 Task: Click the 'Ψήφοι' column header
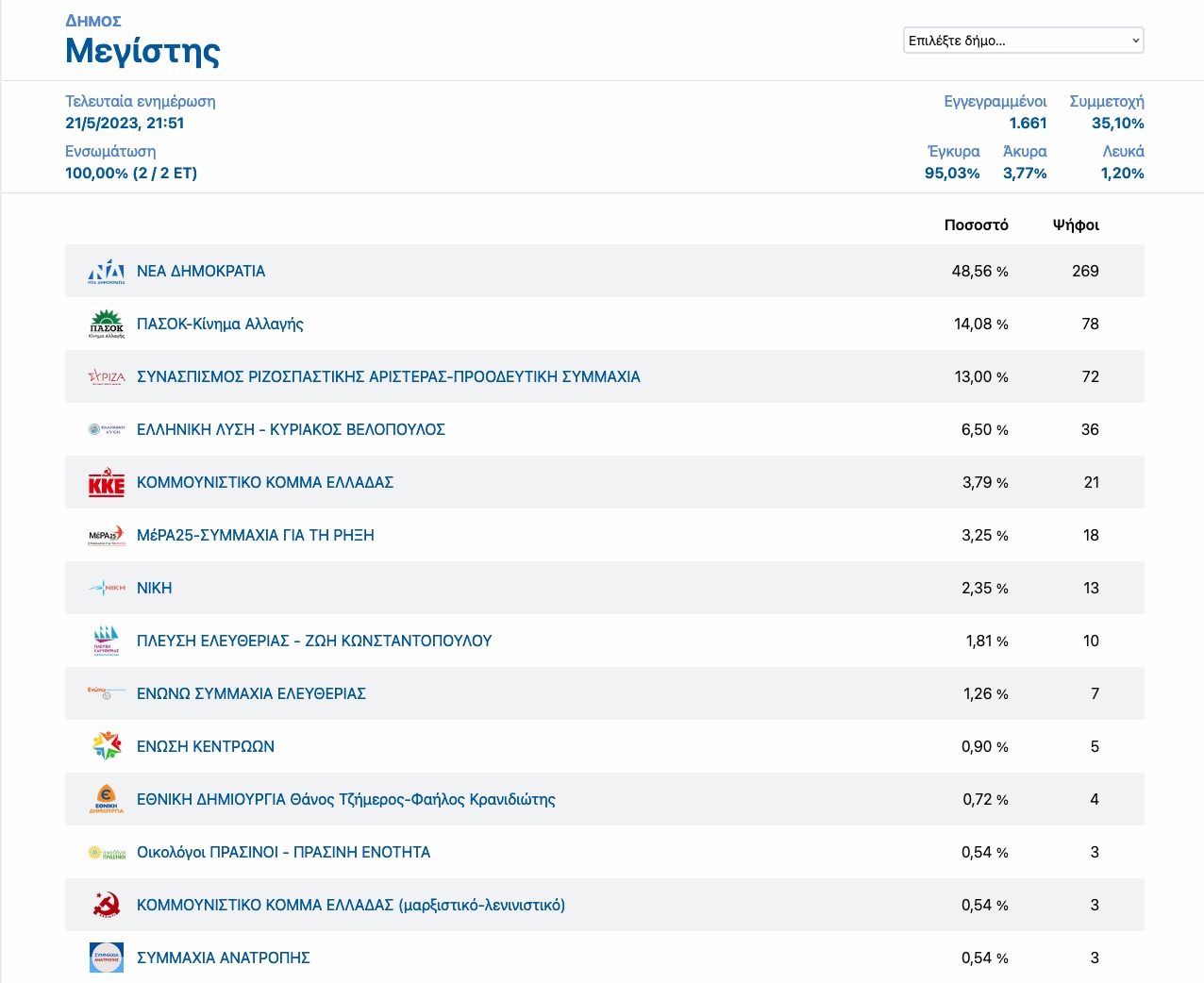tap(1076, 225)
